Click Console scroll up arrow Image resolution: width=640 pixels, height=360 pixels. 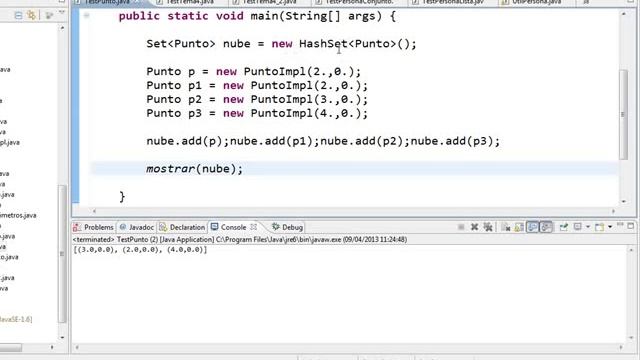point(632,250)
